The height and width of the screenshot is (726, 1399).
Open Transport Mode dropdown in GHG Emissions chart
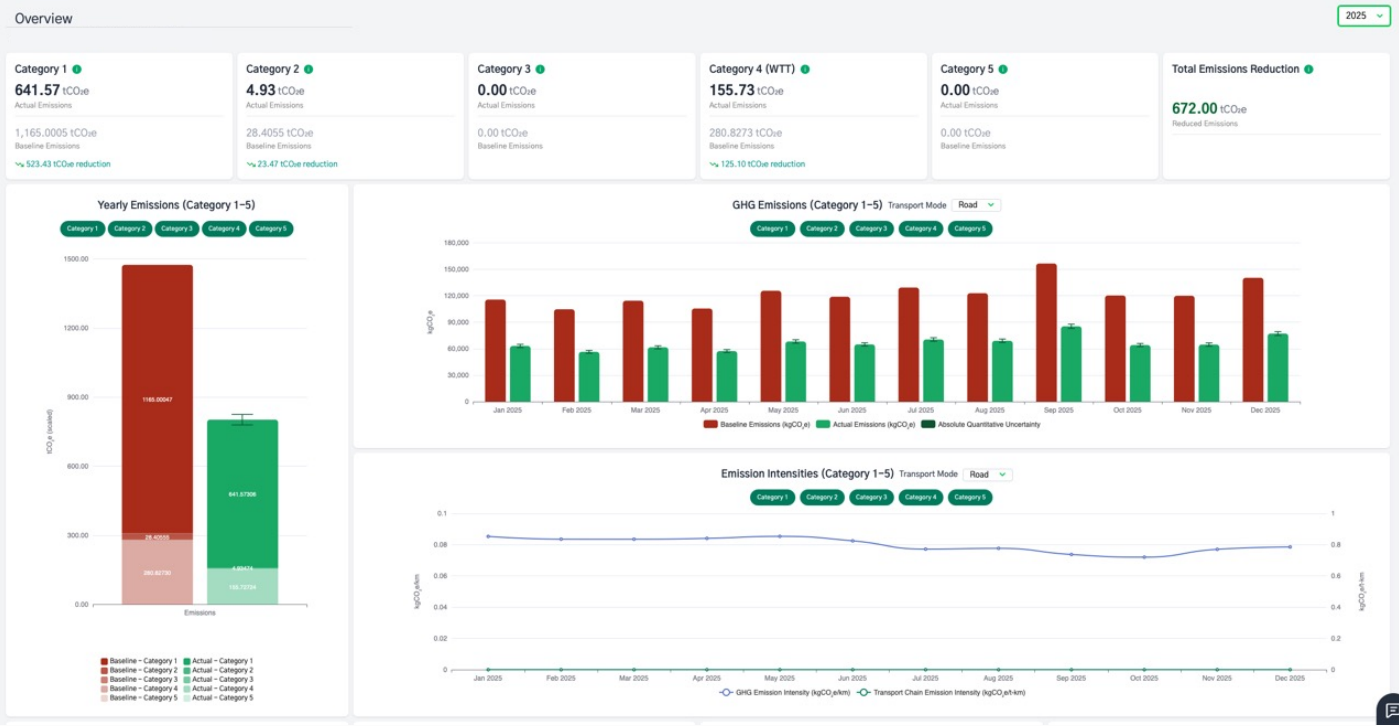[976, 205]
